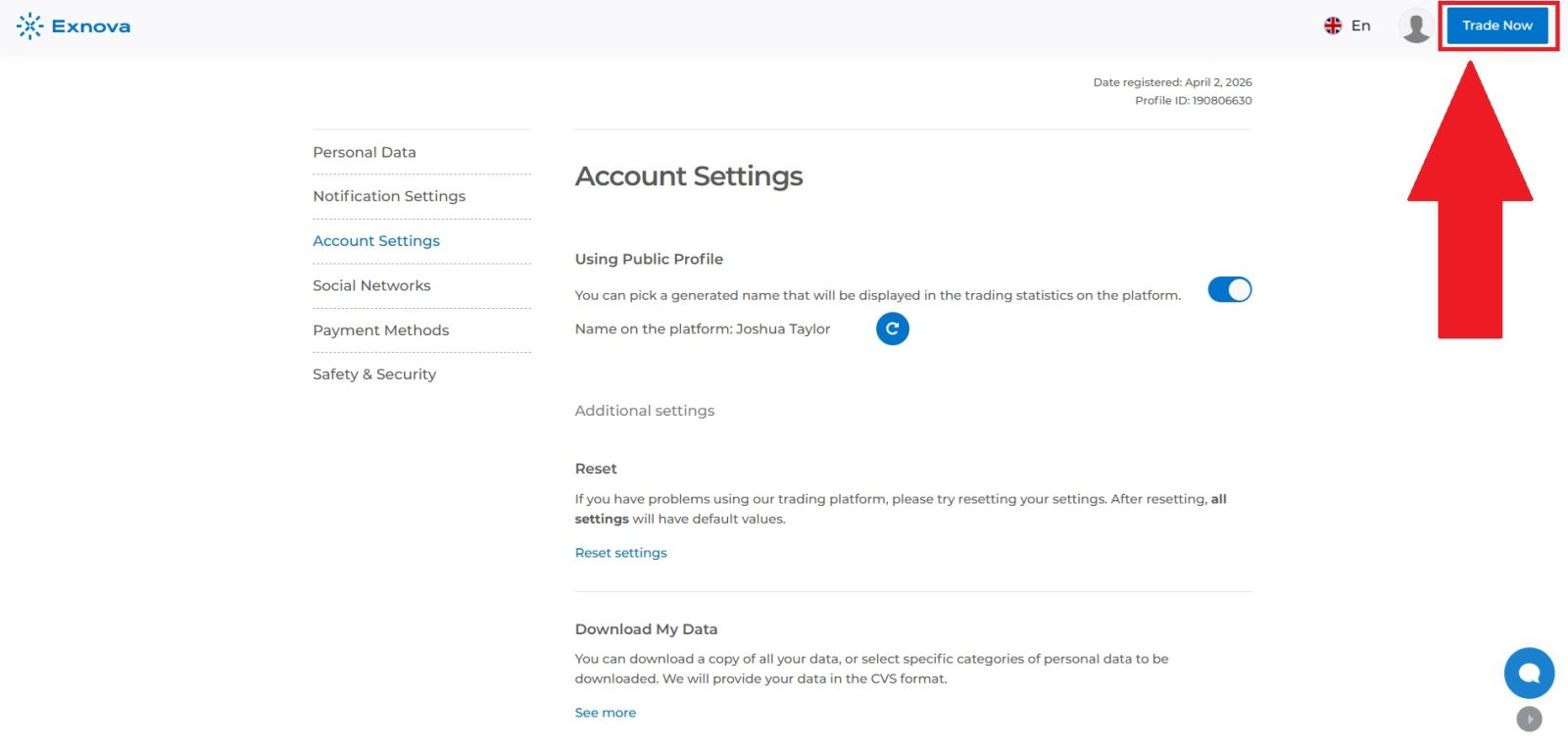
Task: Click the Account Settings page heading
Action: (x=689, y=176)
